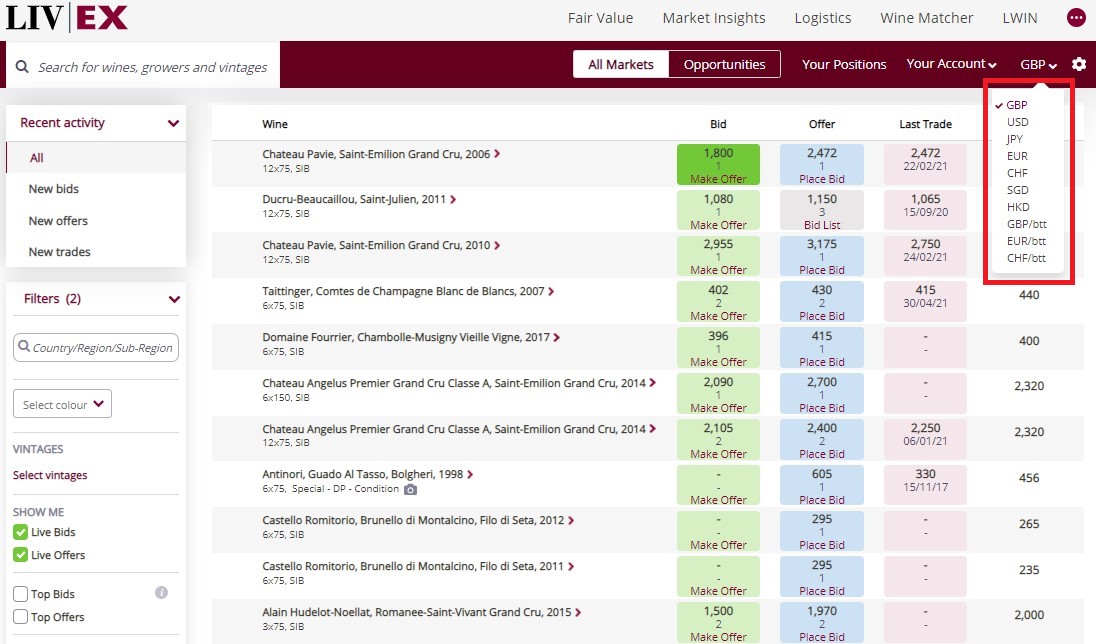Focus the Country/Region/Sub-Region filter field
Image resolution: width=1096 pixels, height=644 pixels.
tap(96, 348)
